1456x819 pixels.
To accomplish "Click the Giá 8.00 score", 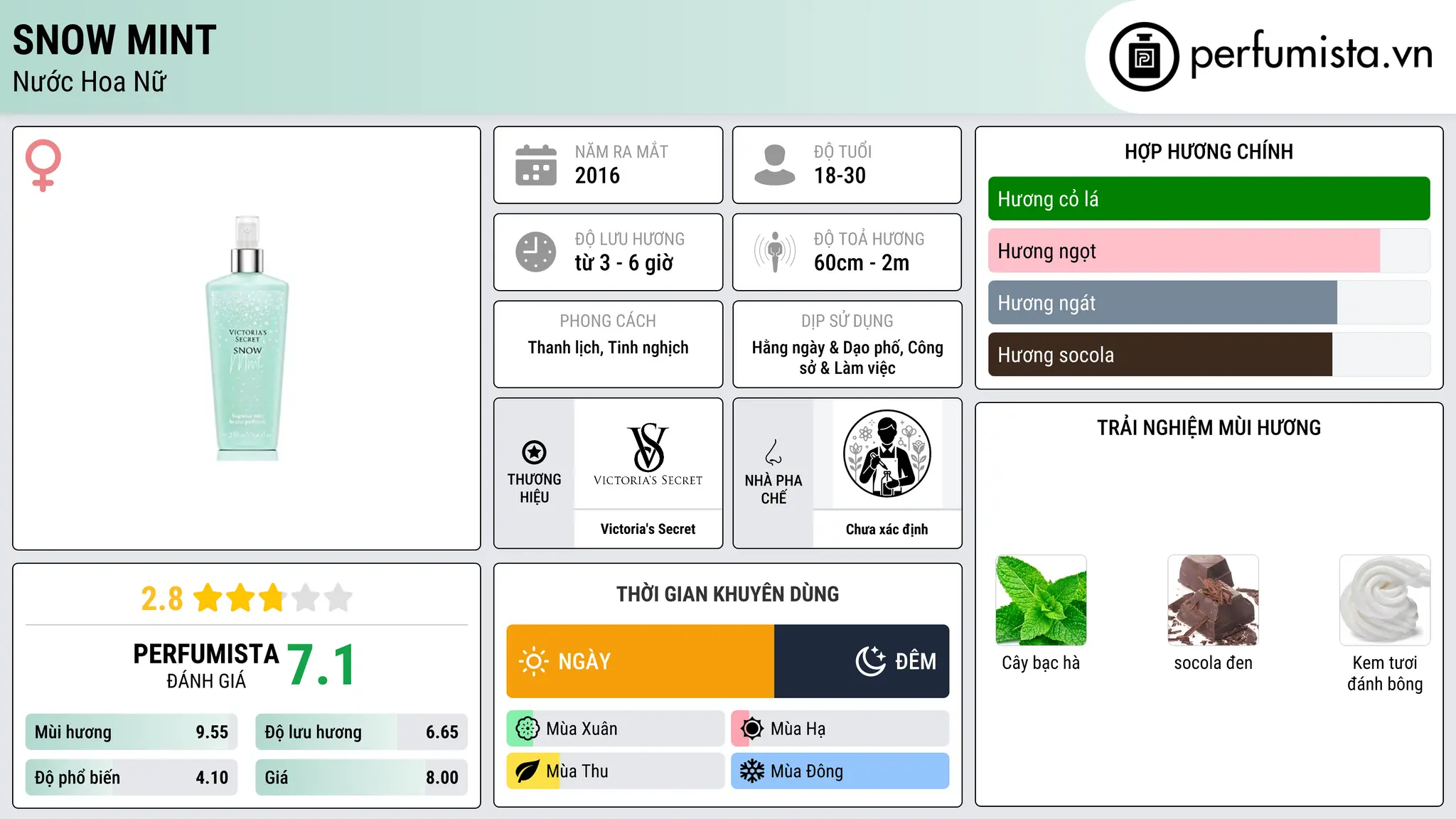I will (x=361, y=778).
